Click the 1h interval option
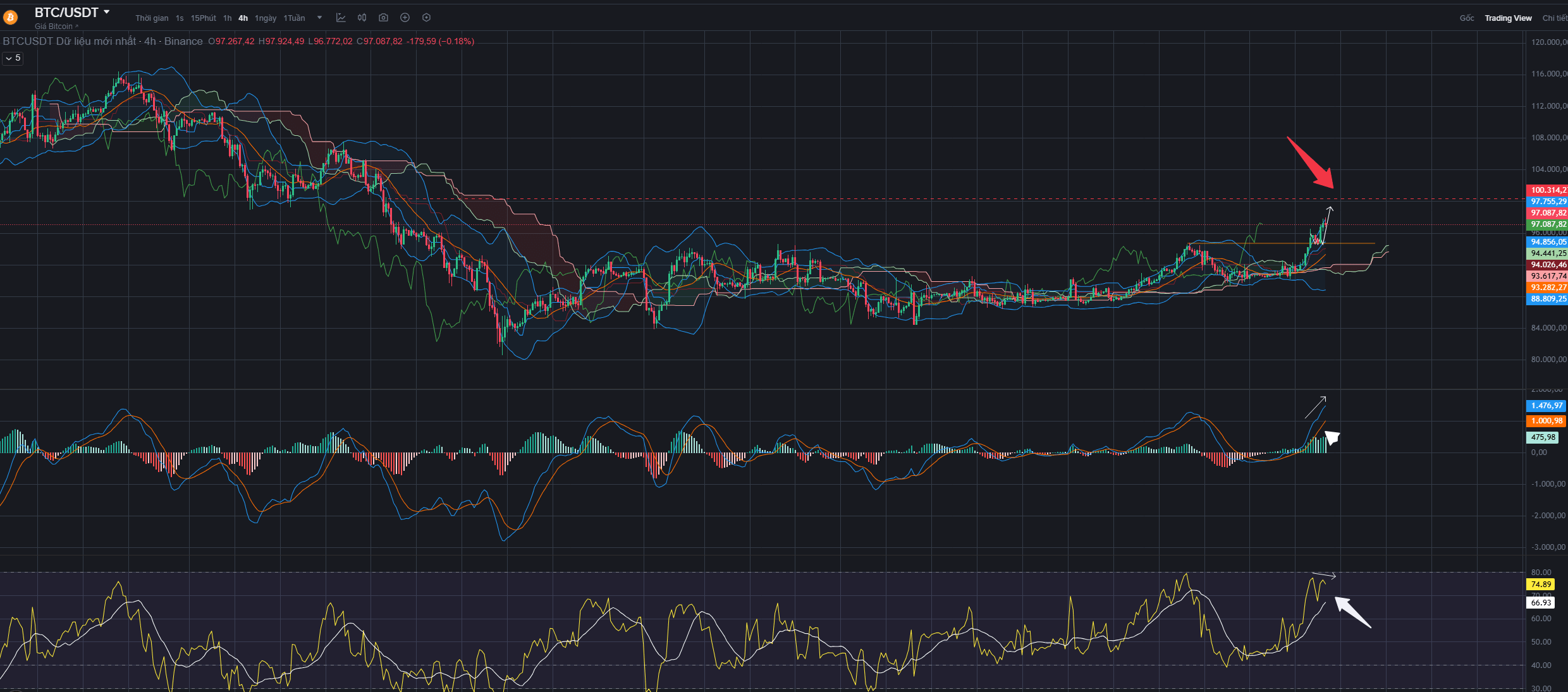The height and width of the screenshot is (692, 1568). 227,18
